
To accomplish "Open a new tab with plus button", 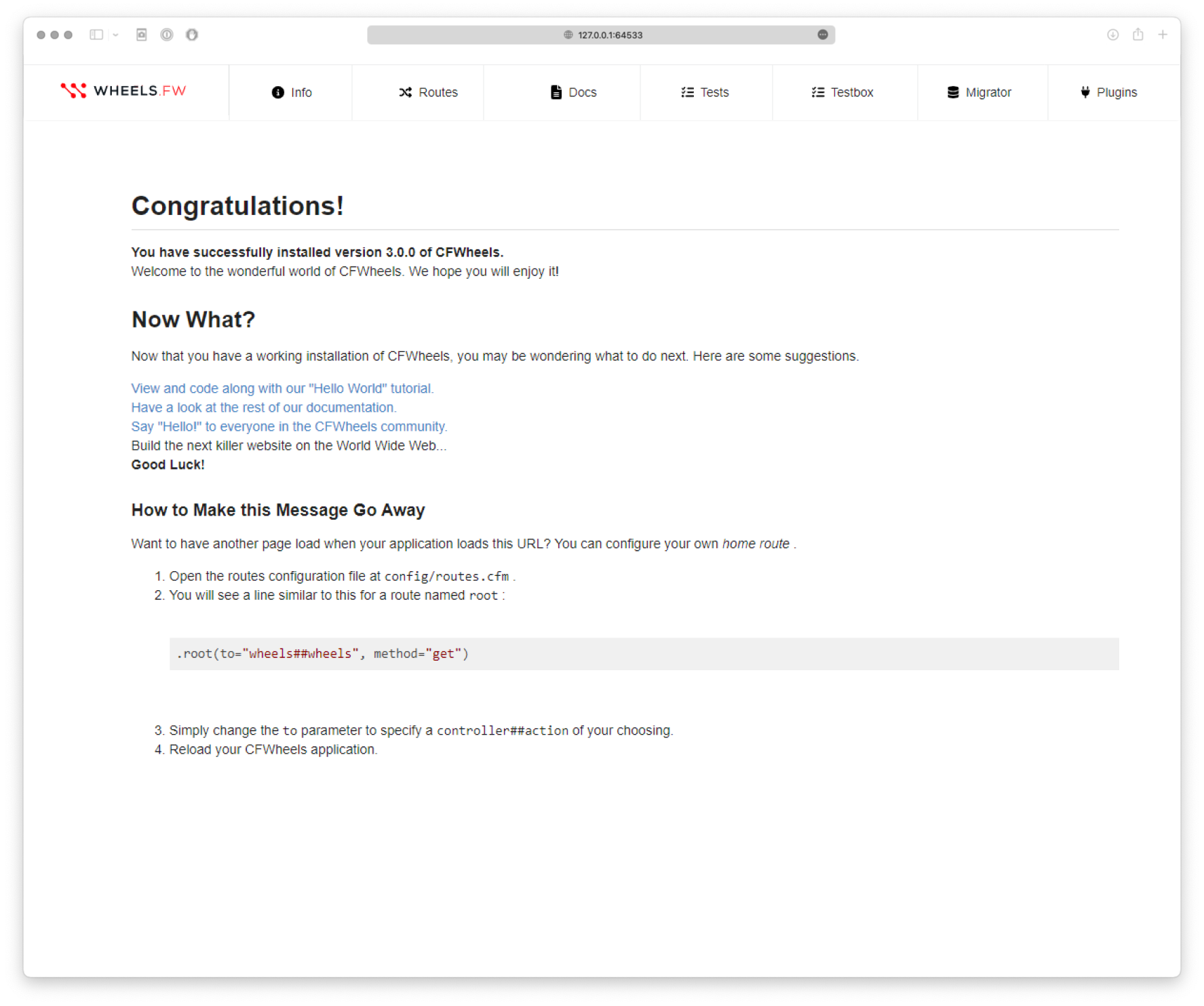I will point(1163,35).
